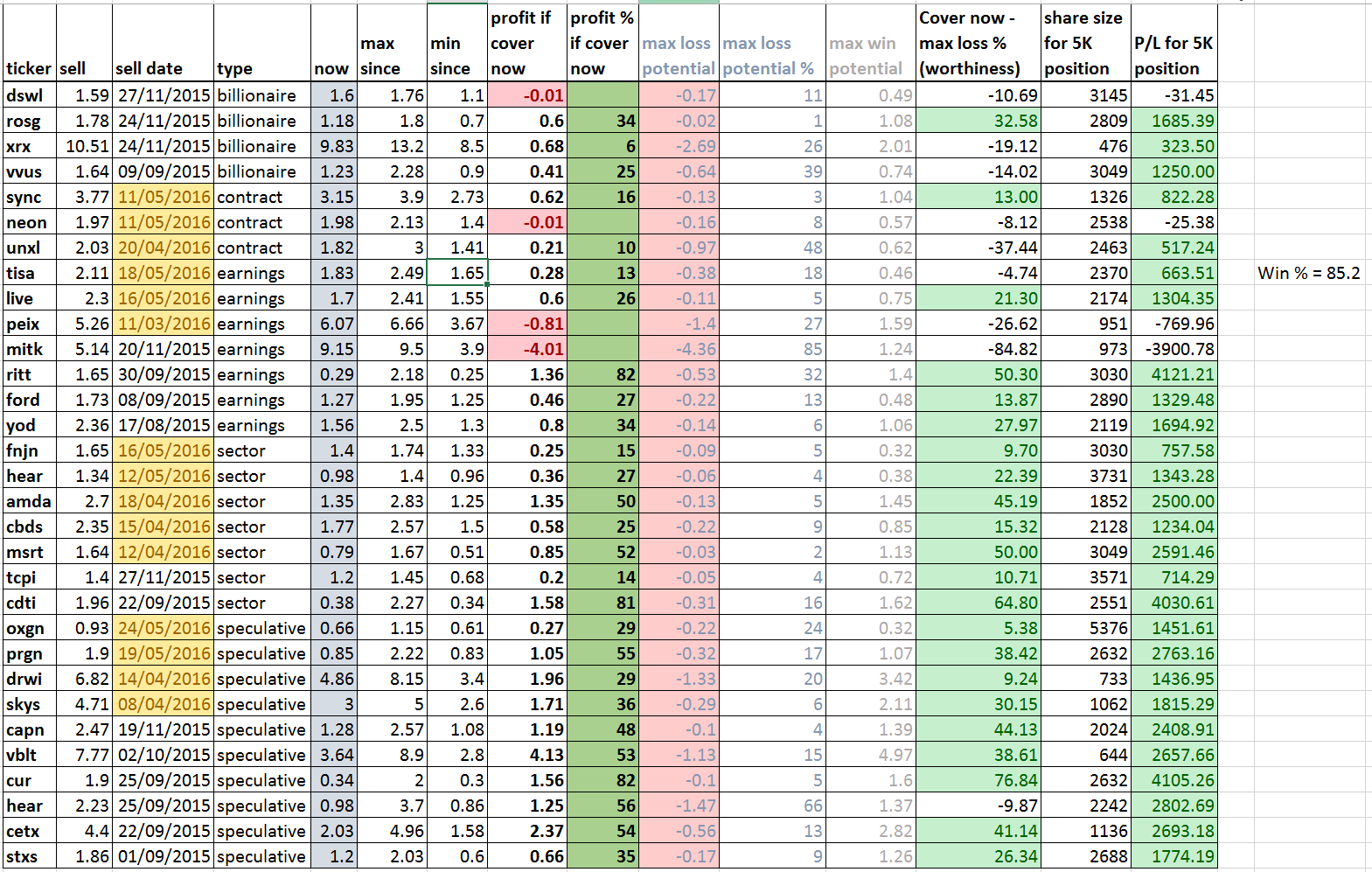
Task: Click the 'prgn' ticker cell
Action: pos(30,653)
